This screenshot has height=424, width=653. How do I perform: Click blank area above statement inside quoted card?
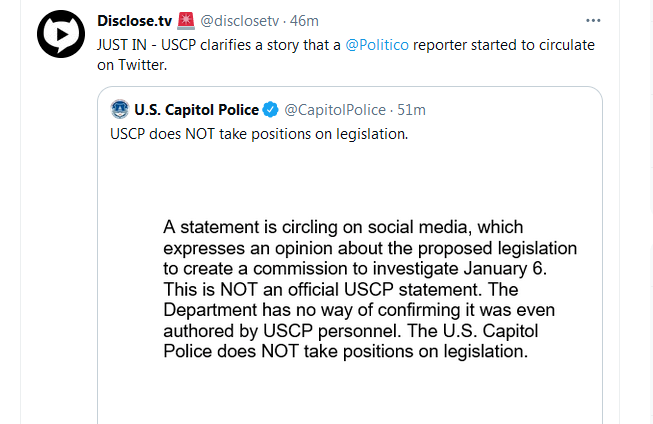pos(350,181)
